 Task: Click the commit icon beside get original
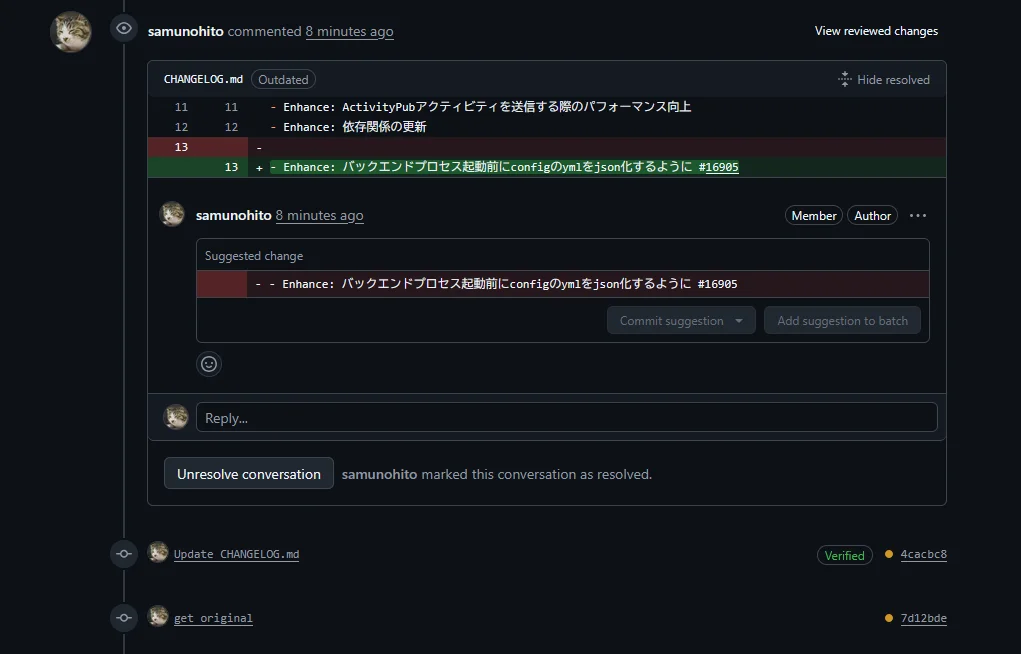[x=124, y=618]
